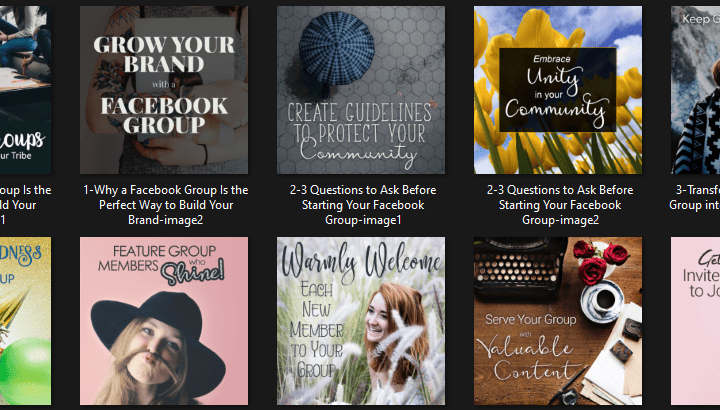720x410 pixels.
Task: Click the partially visible Tribe thumbnail at left edge
Action: tap(25, 90)
